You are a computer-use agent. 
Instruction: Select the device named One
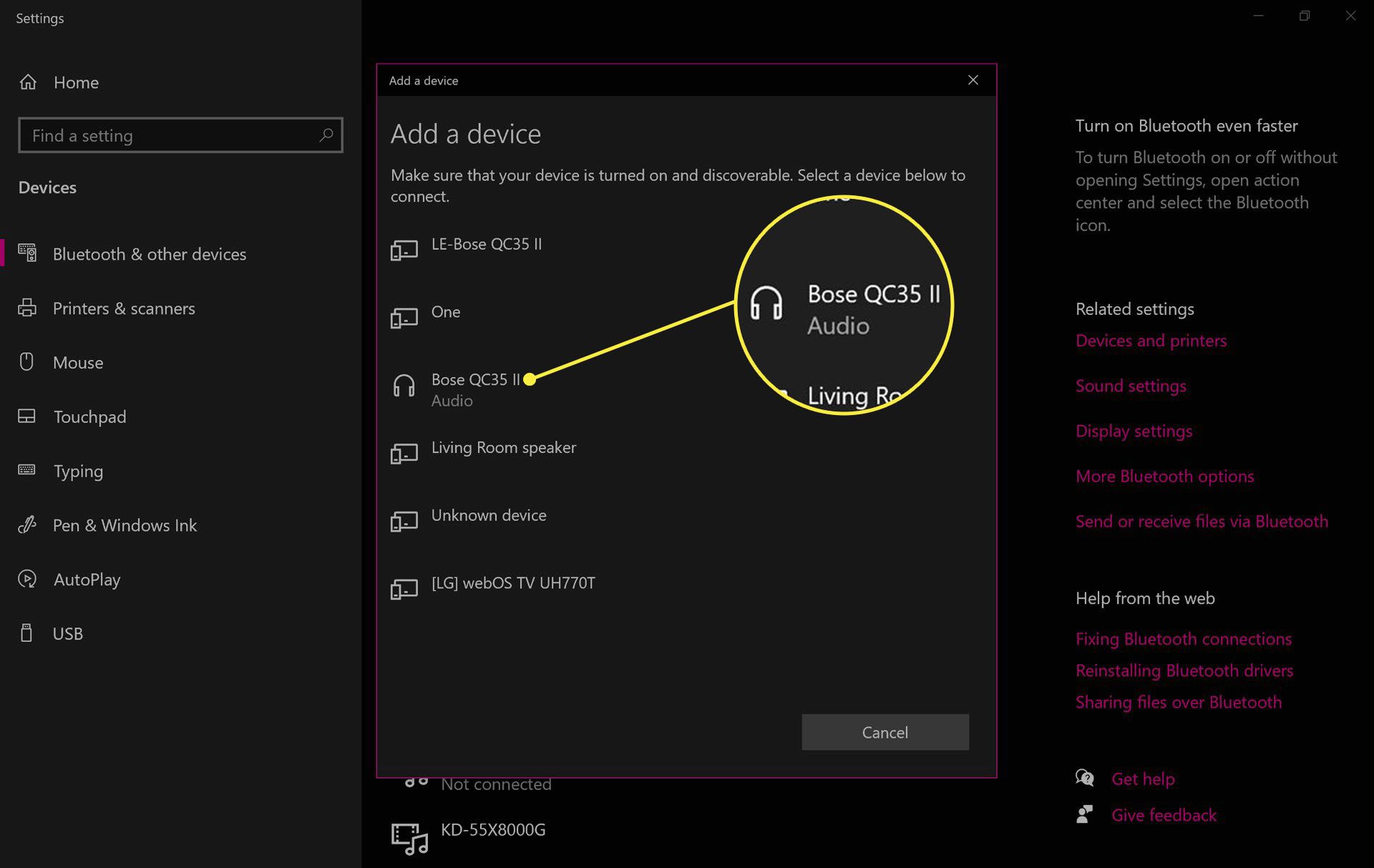point(686,318)
